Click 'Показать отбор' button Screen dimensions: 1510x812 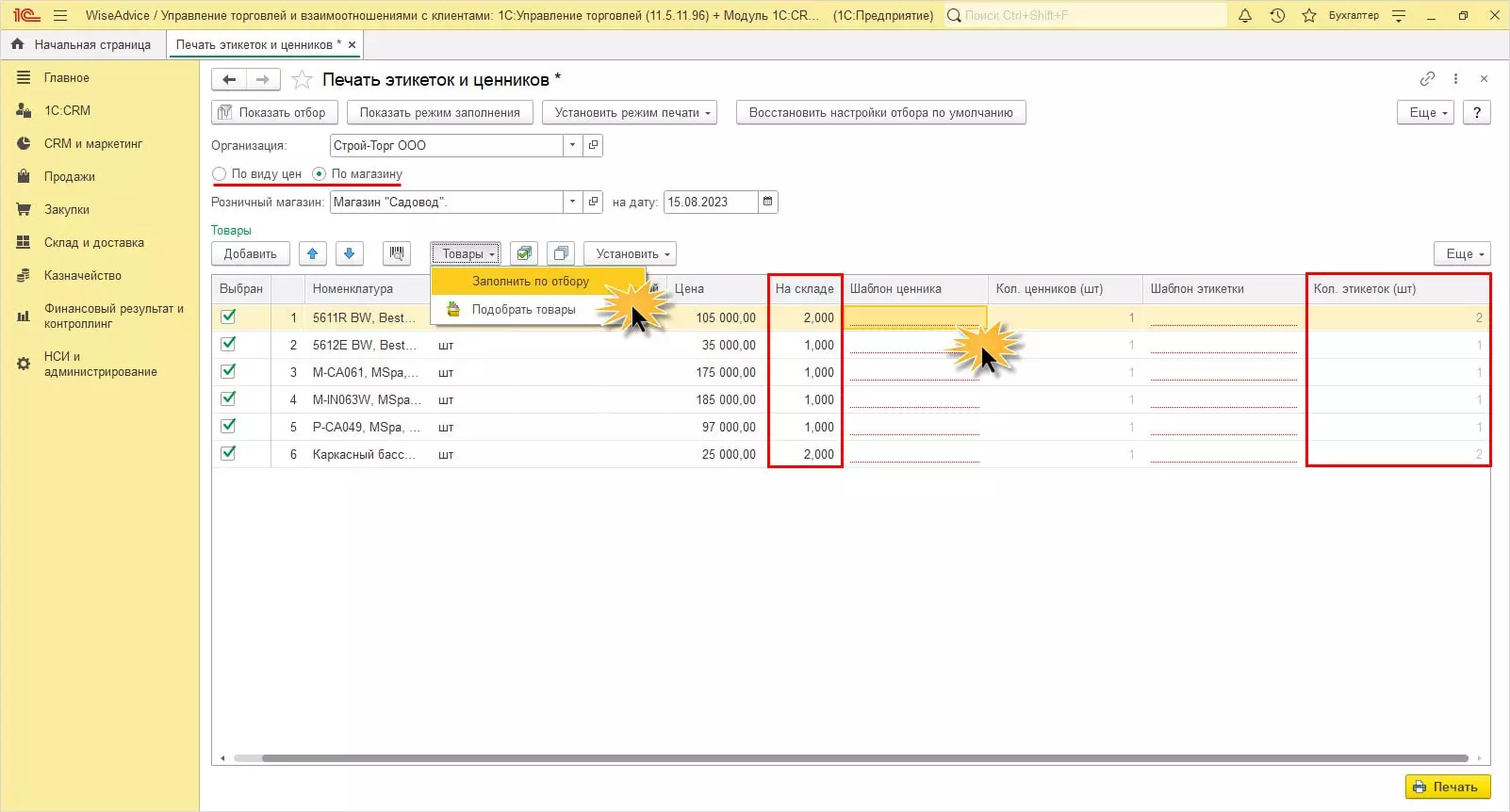(271, 112)
